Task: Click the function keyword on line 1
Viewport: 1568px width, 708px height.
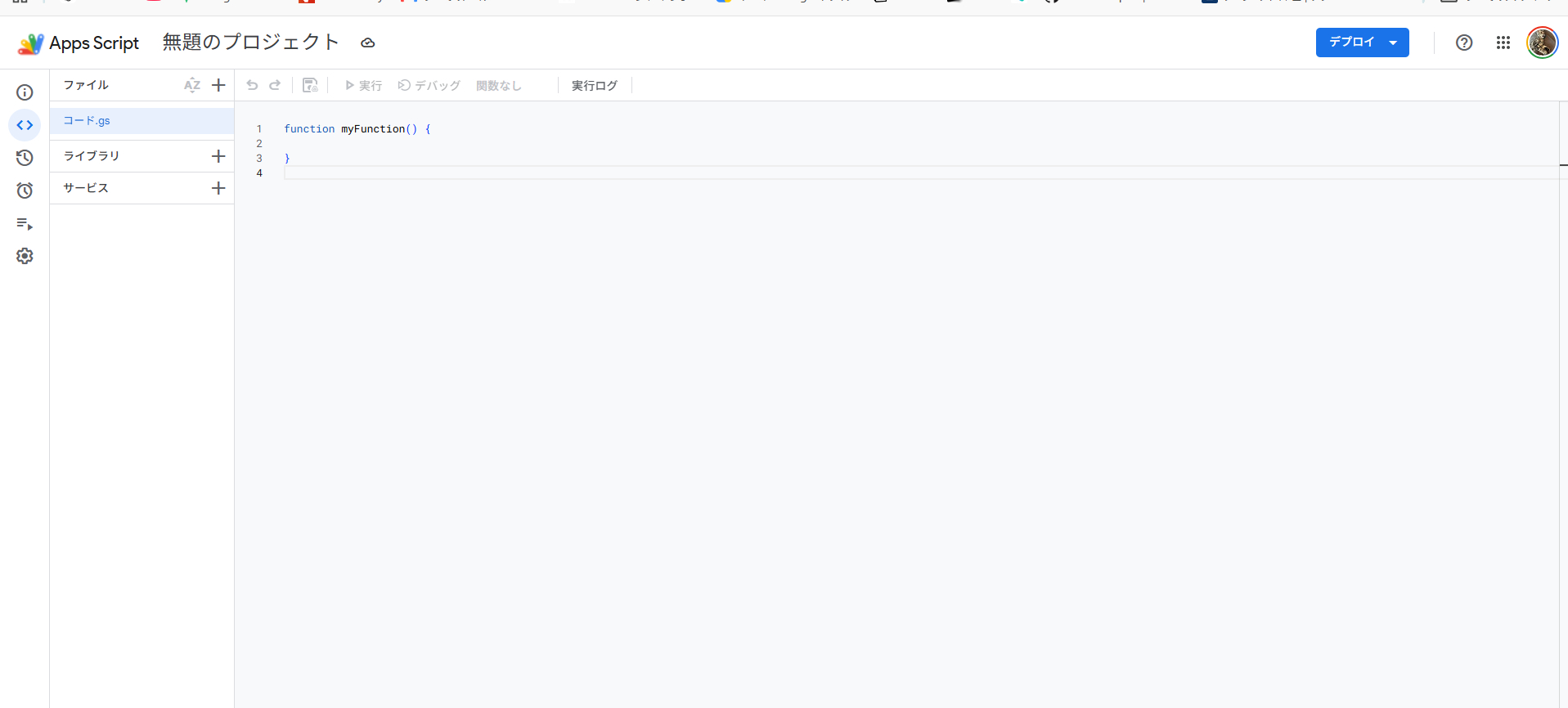Action: 309,129
